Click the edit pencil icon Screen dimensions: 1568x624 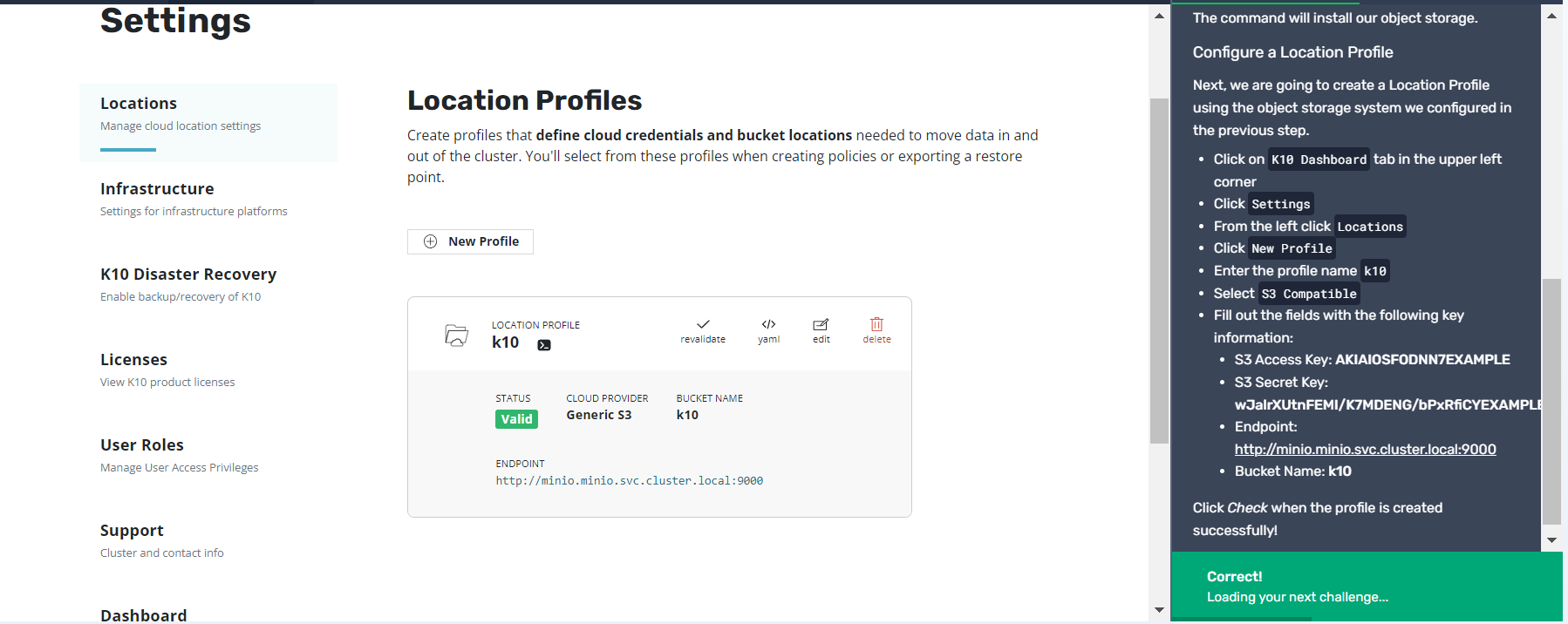coord(821,324)
